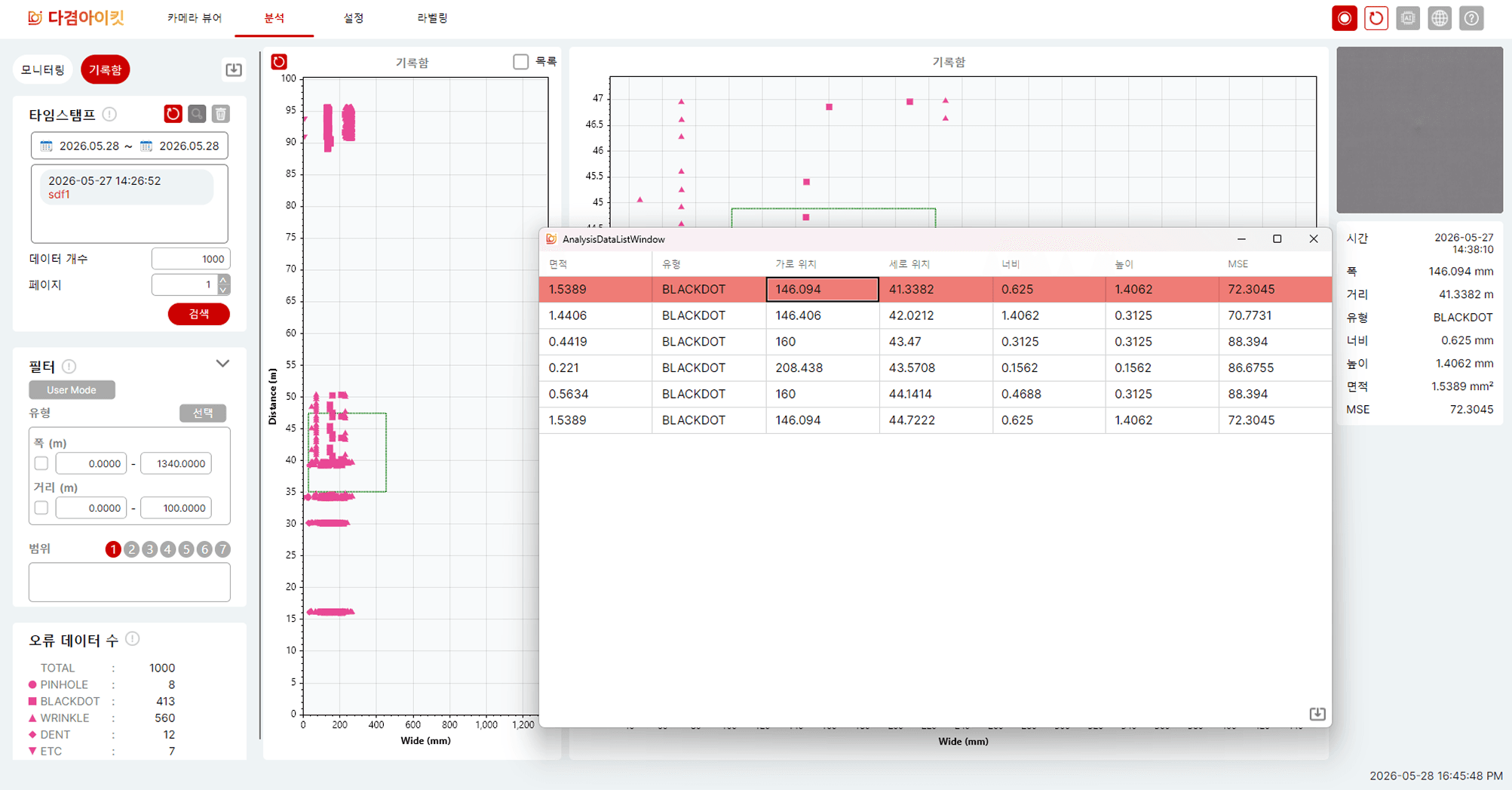This screenshot has height=790, width=1512.
Task: Open the help question mark icon
Action: pyautogui.click(x=1471, y=18)
